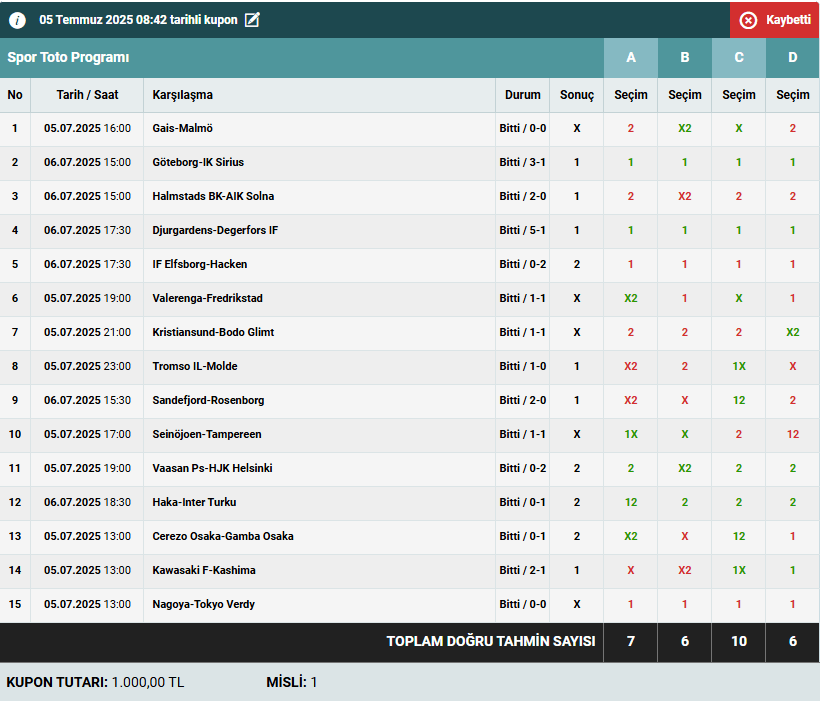828x701 pixels.
Task: Click the red X circle icon
Action: click(748, 20)
